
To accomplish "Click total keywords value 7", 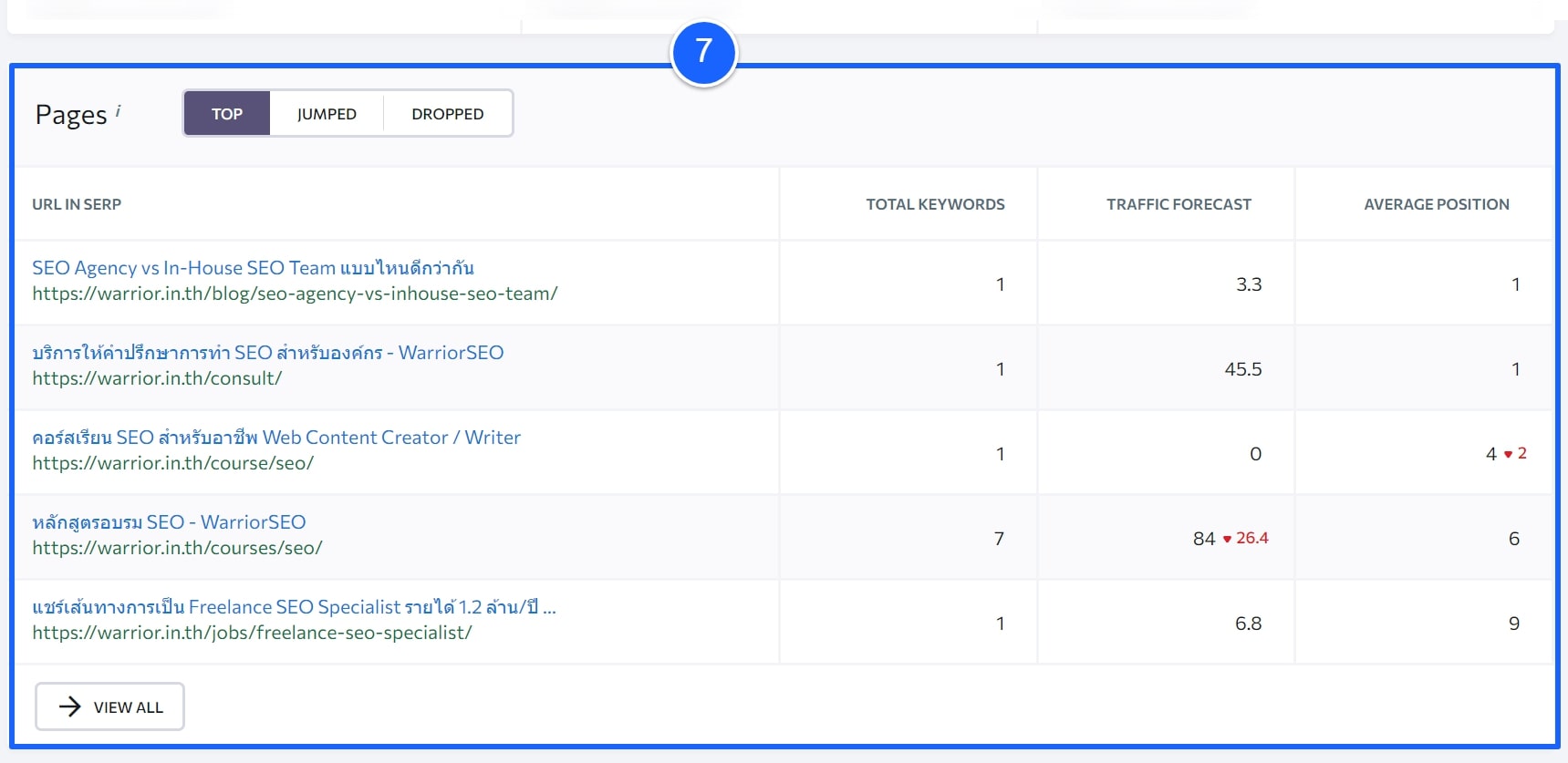I will (999, 539).
